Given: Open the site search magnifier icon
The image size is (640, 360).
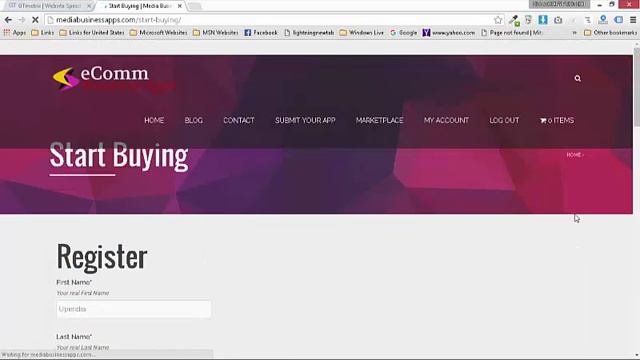Looking at the screenshot, I should tap(578, 78).
